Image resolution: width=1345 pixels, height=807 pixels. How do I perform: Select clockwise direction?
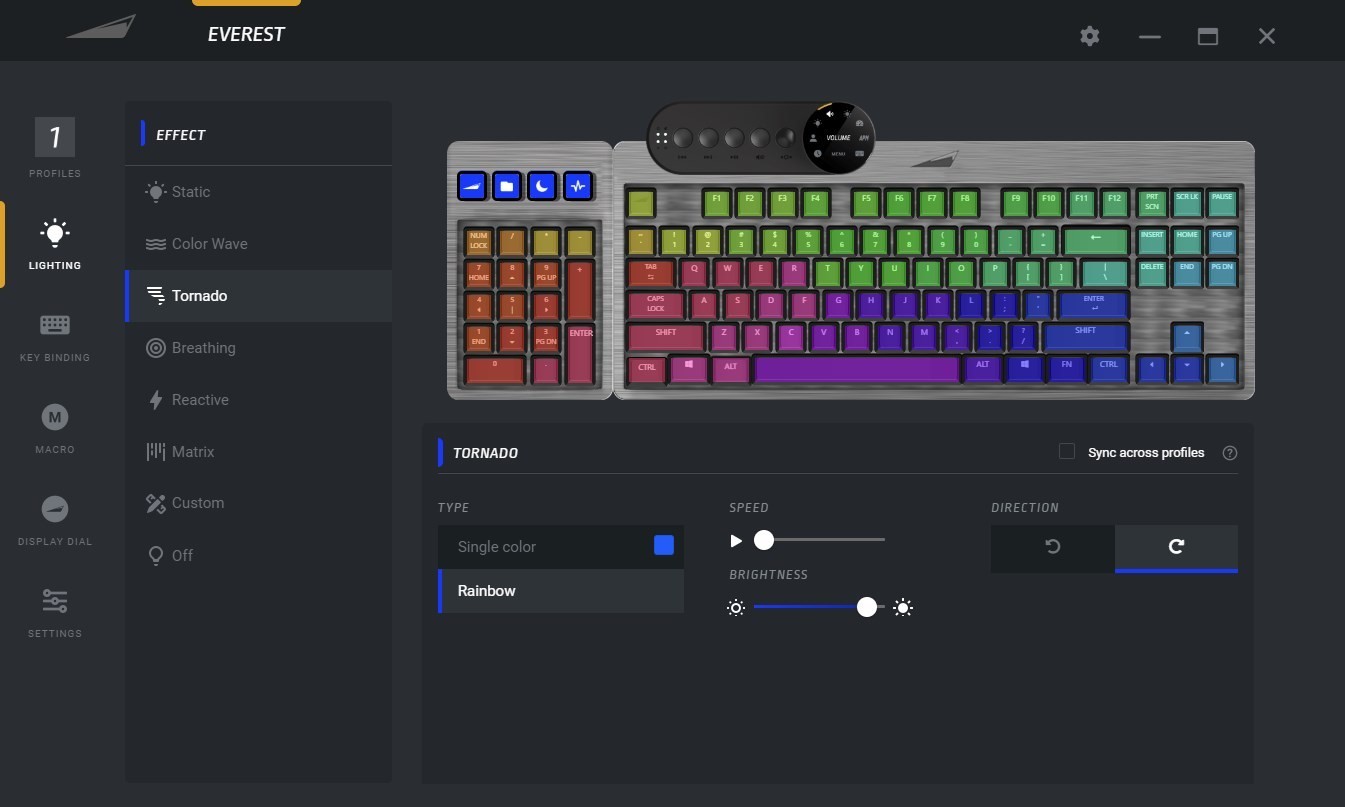[1176, 547]
